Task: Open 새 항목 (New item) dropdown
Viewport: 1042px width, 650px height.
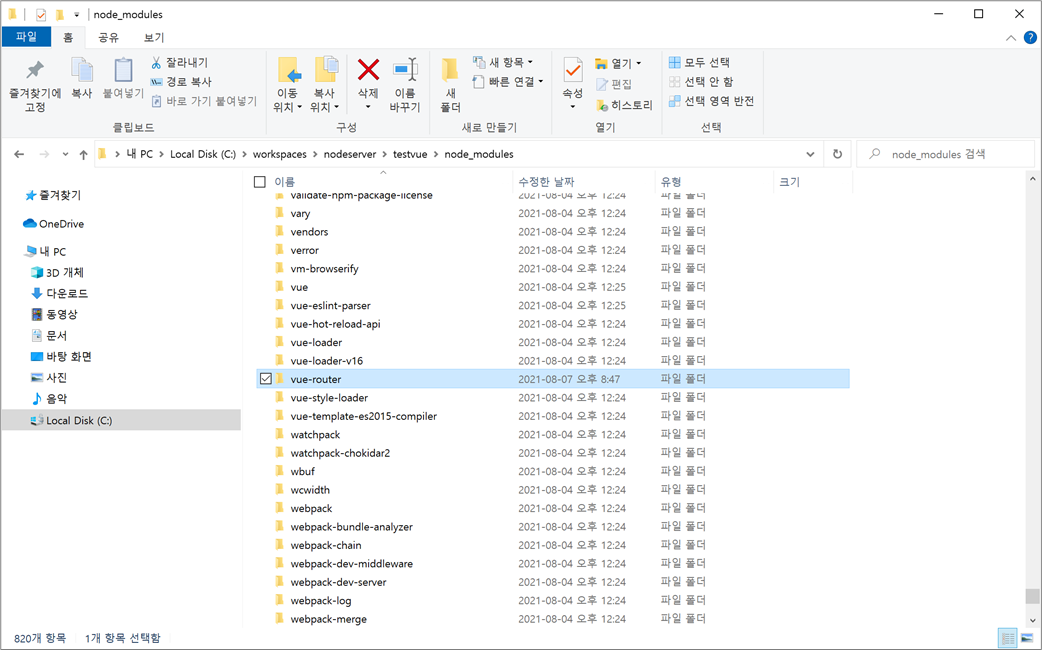Action: coord(502,62)
